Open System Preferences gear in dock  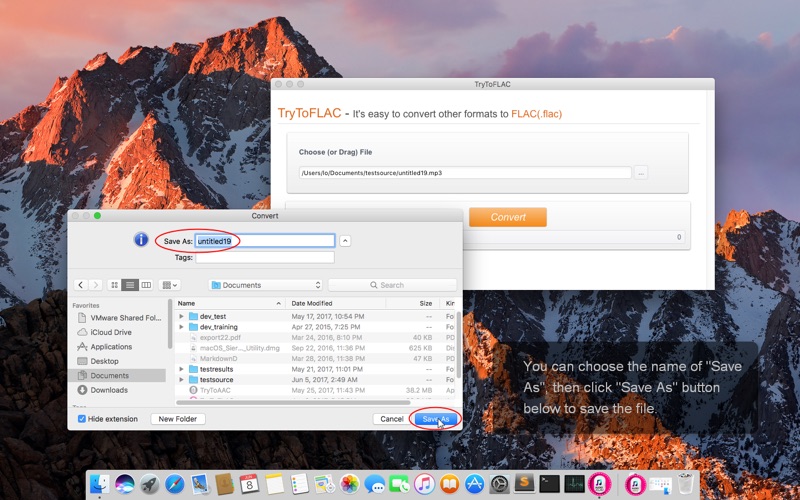499,483
